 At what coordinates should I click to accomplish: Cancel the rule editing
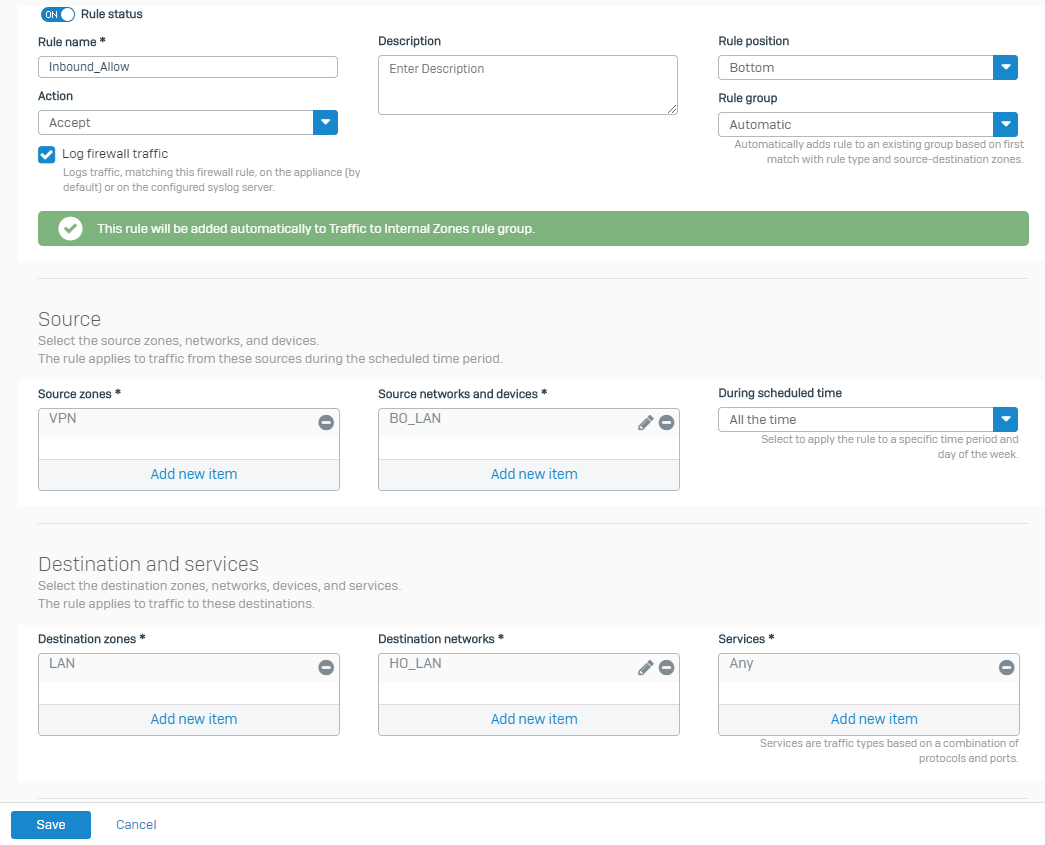136,825
